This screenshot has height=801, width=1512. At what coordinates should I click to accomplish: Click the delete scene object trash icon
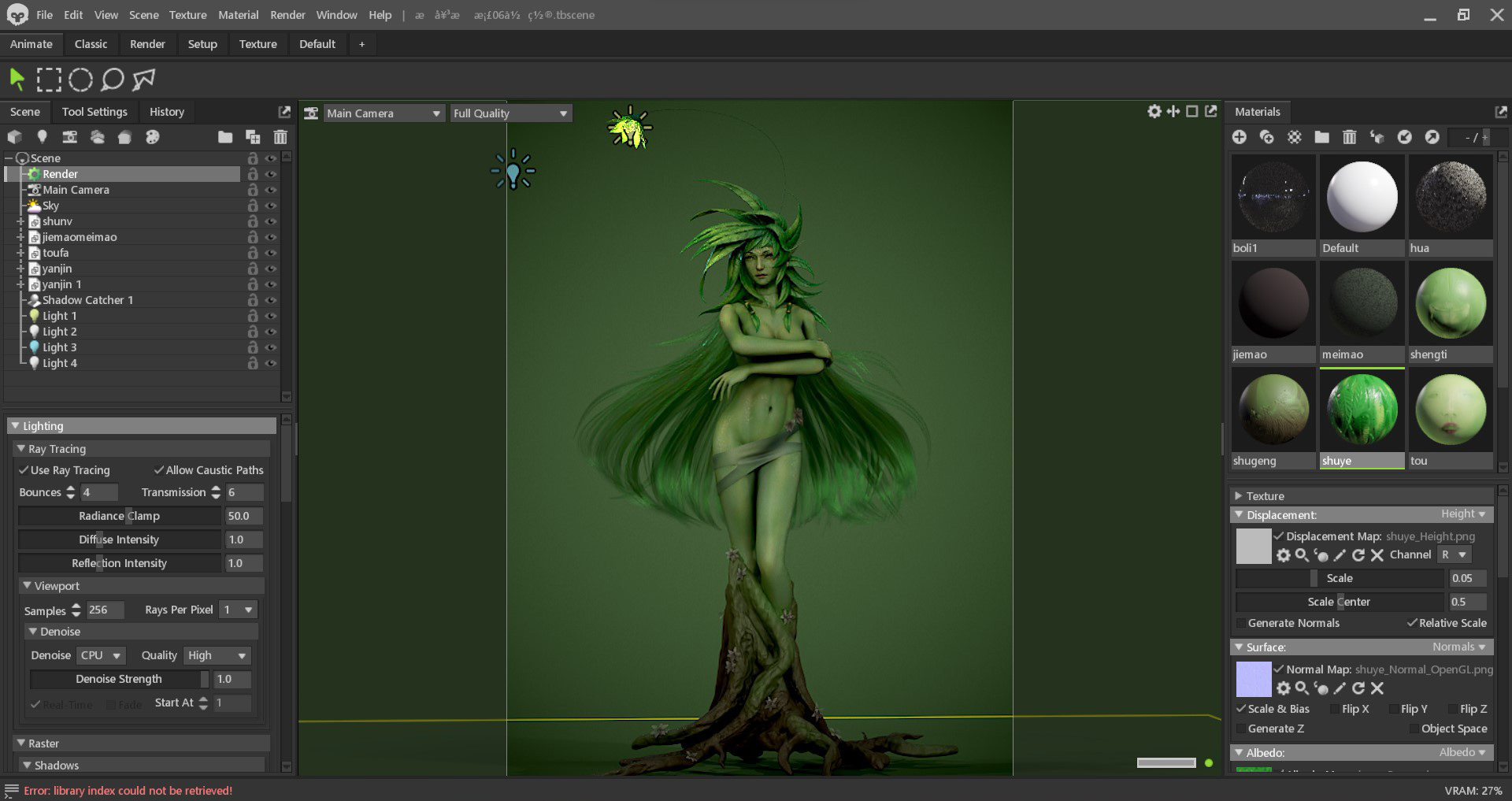pyautogui.click(x=280, y=137)
